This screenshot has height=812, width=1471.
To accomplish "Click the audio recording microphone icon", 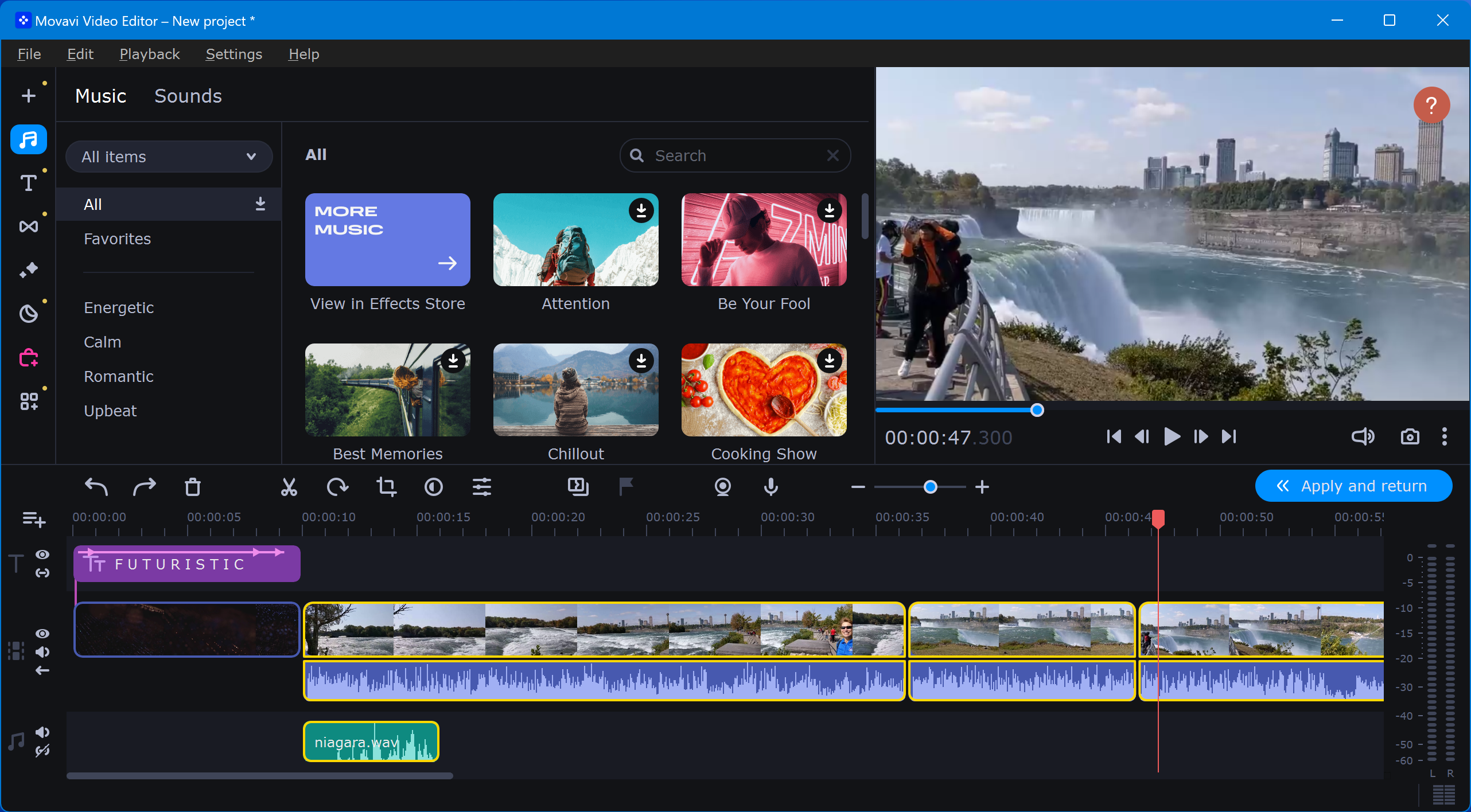I will click(x=770, y=487).
